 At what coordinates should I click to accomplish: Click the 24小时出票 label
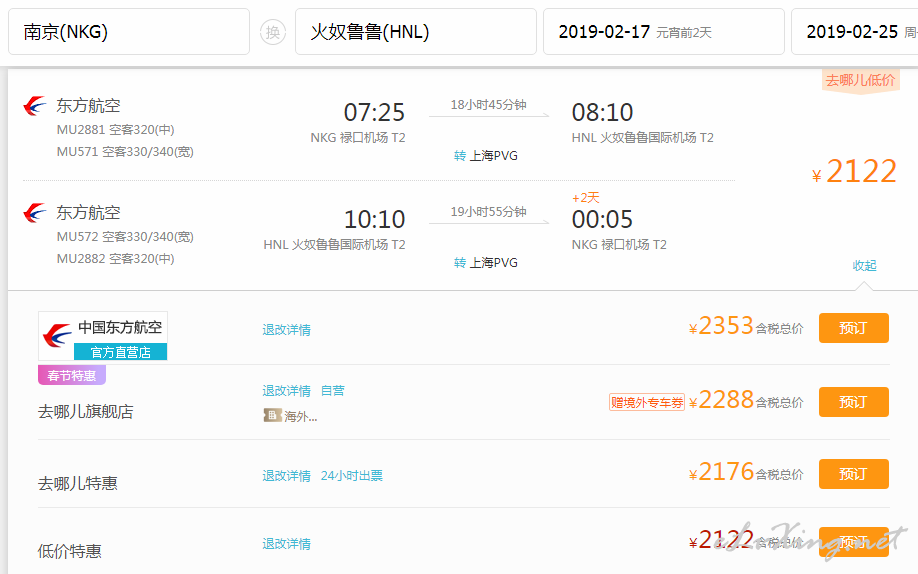pos(351,476)
